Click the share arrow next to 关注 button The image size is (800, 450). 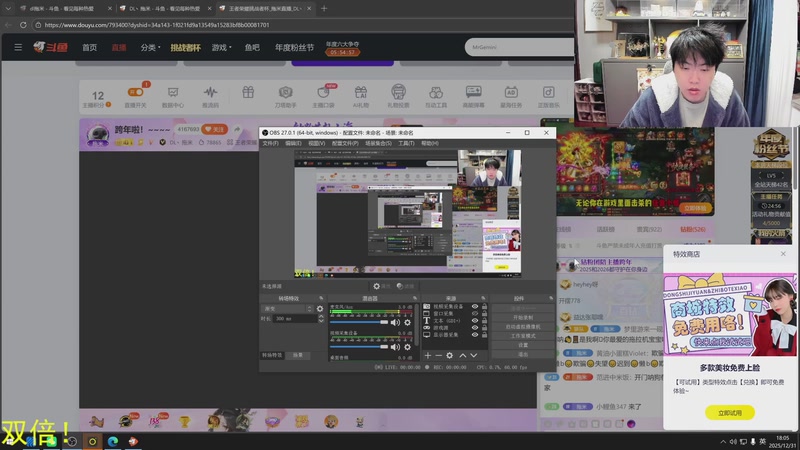pos(237,129)
